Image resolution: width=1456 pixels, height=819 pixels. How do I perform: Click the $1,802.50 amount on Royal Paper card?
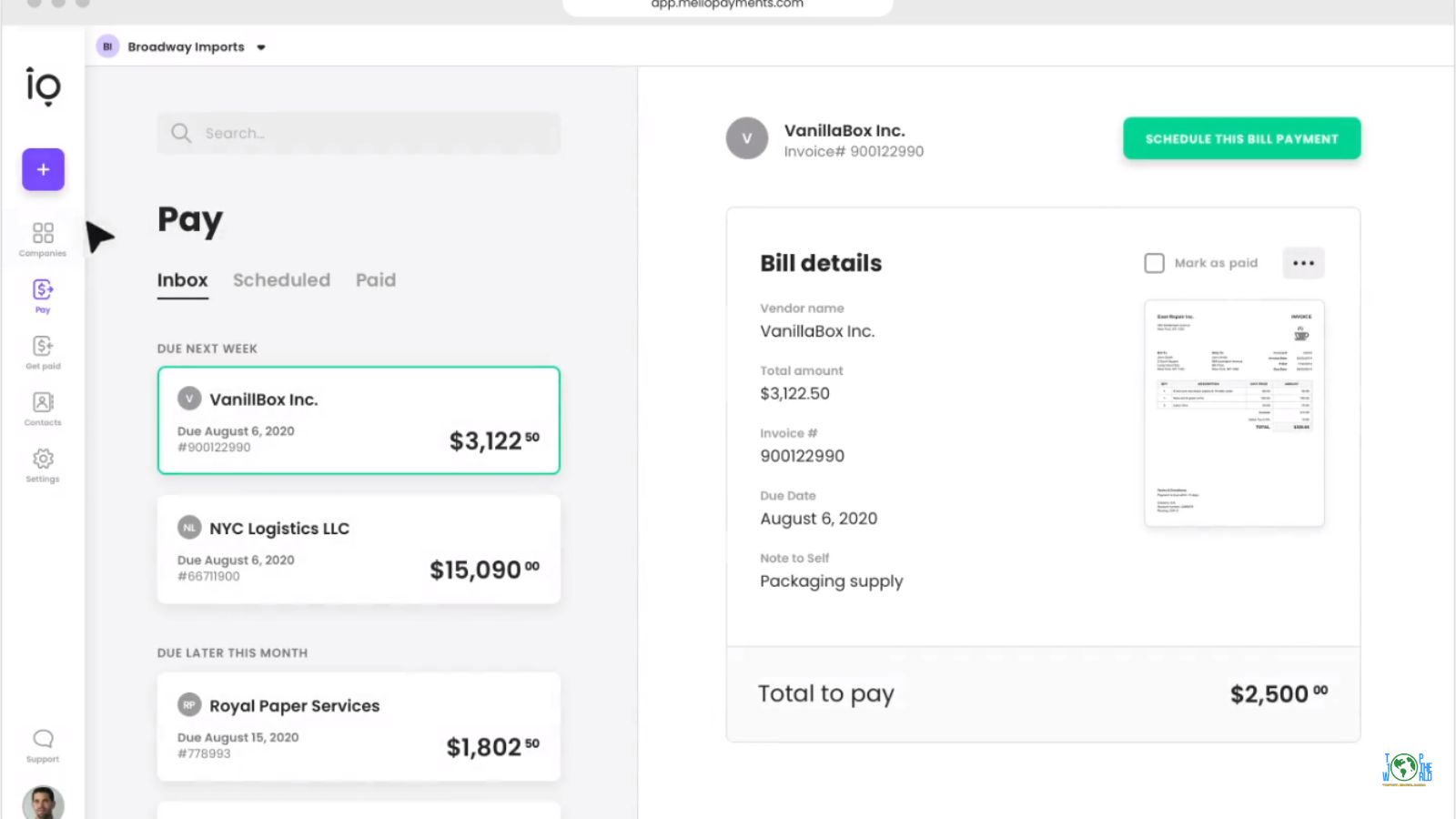(x=492, y=747)
